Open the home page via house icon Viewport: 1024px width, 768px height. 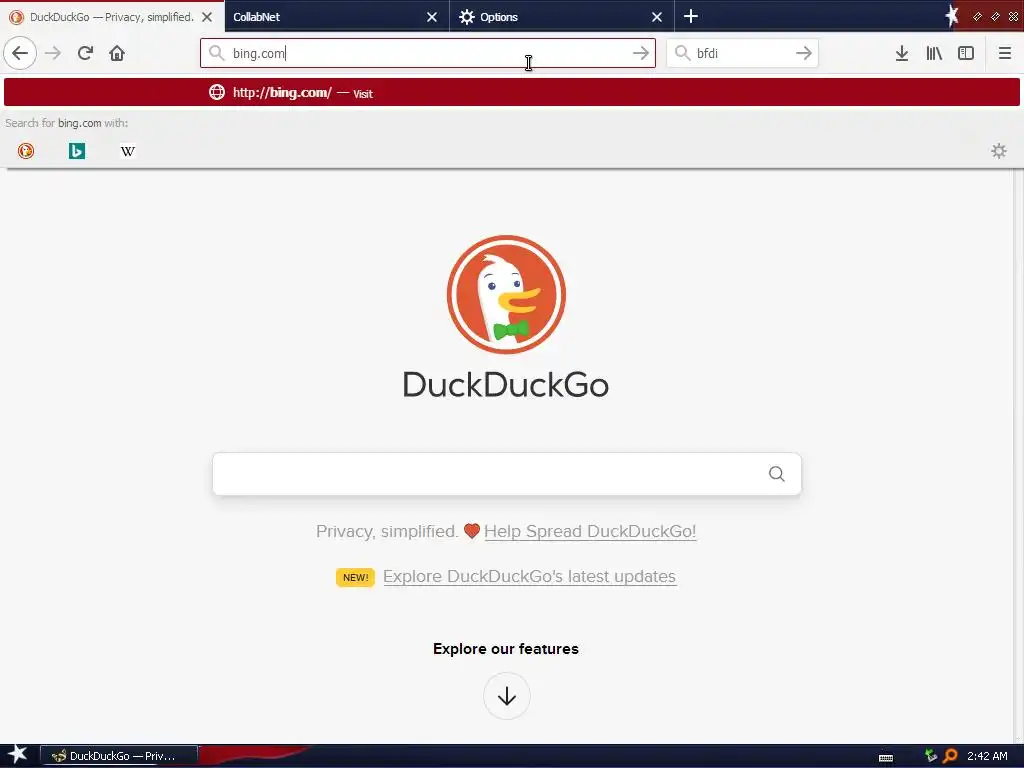(117, 53)
